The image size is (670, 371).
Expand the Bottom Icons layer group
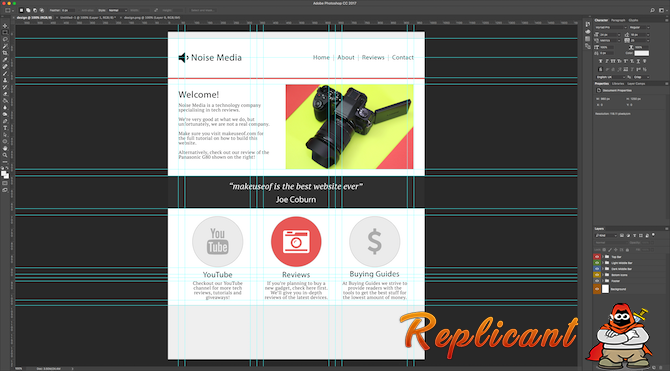[x=603, y=275]
